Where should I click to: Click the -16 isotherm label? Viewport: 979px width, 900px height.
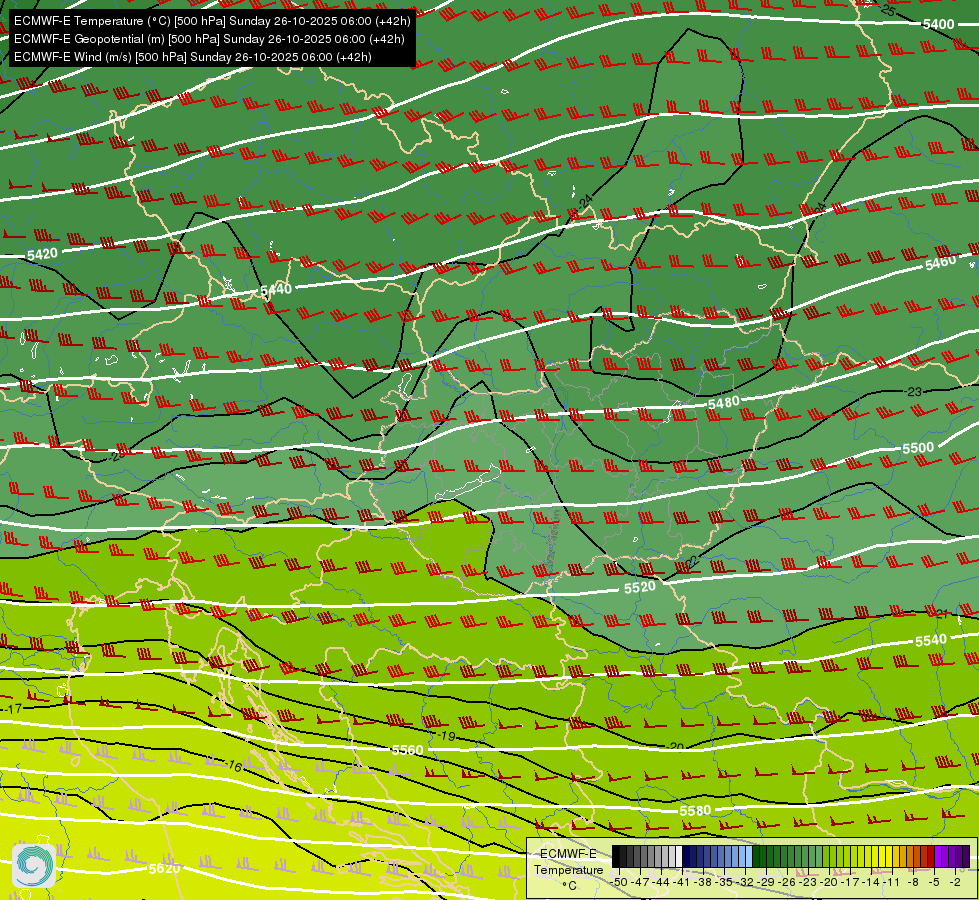tap(234, 765)
